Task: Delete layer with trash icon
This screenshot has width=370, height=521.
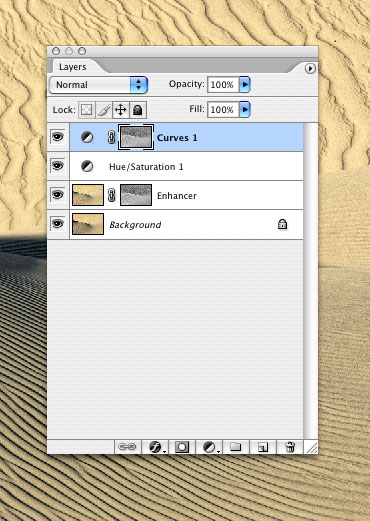Action: (x=290, y=447)
